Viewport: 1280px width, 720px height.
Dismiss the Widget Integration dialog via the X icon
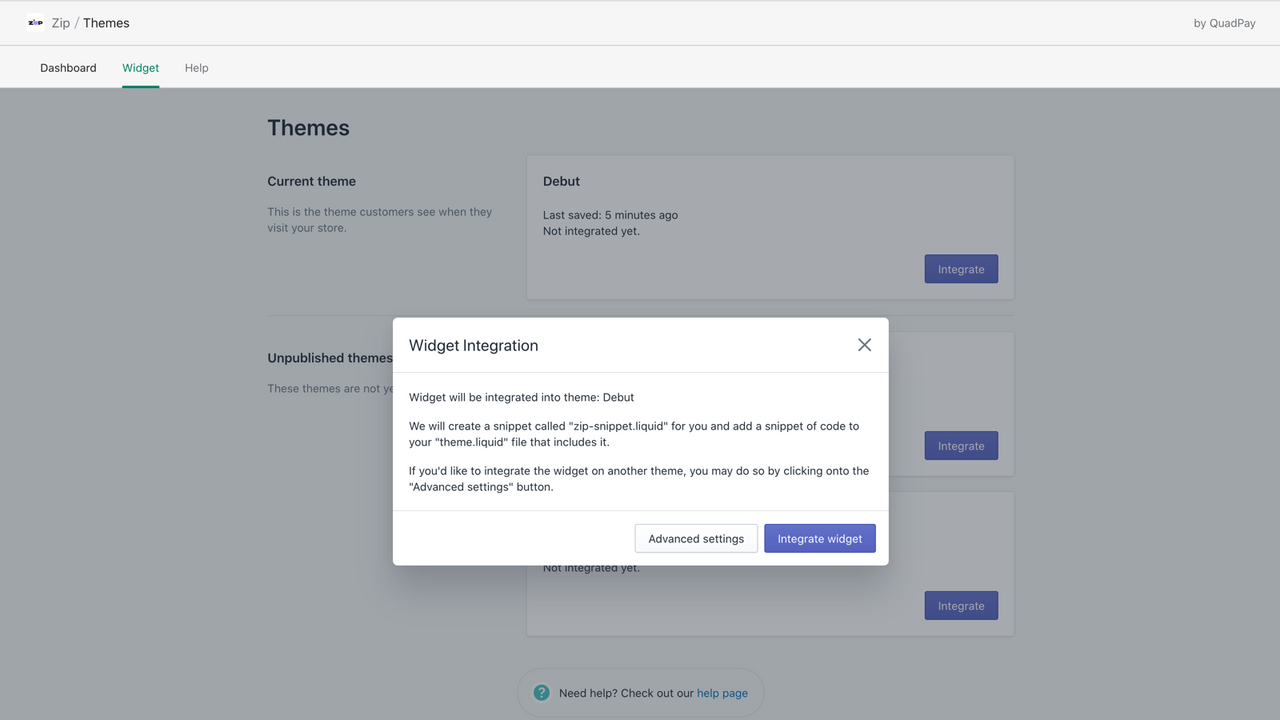click(x=864, y=344)
